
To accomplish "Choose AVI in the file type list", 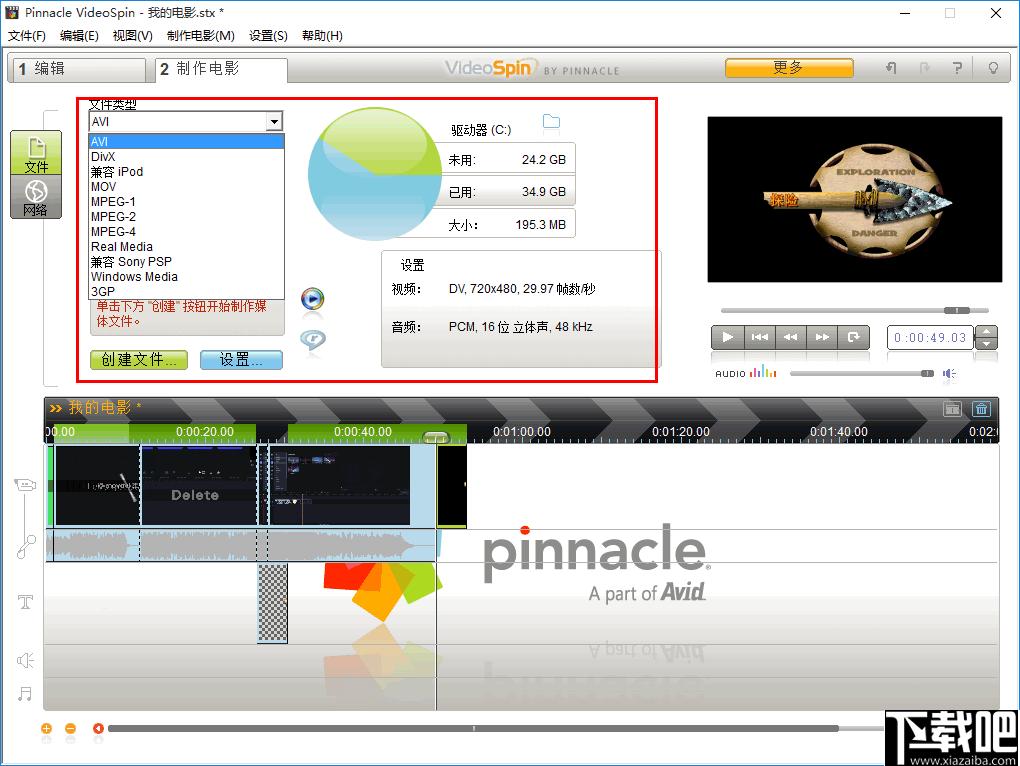I will pos(187,142).
